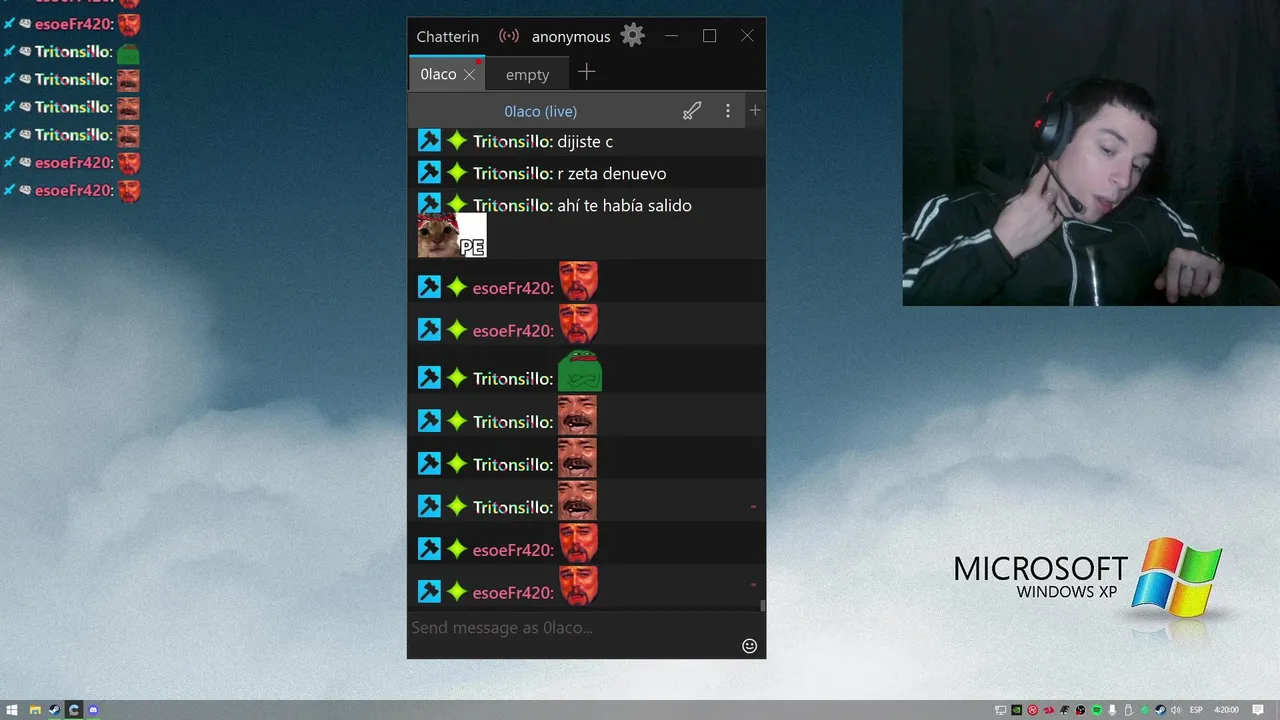This screenshot has height=720, width=1280.
Task: Open Discord from the taskbar
Action: tap(94, 710)
